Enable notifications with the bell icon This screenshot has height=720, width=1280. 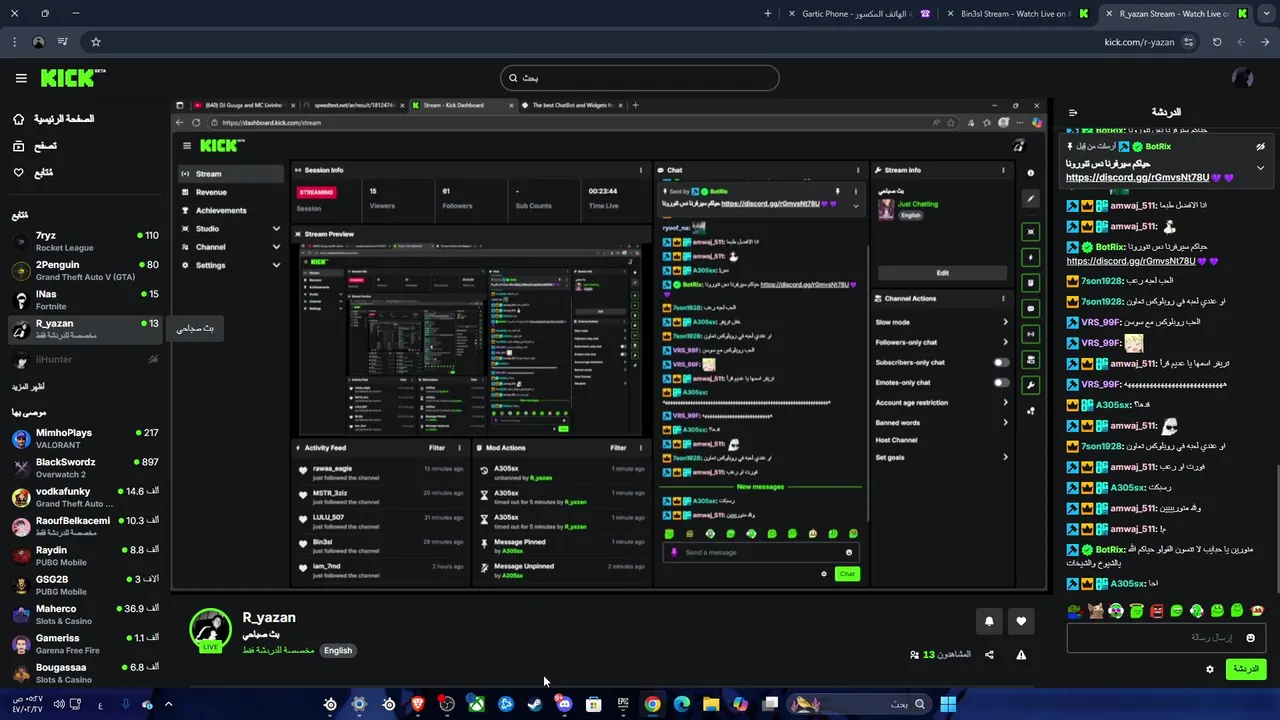(x=989, y=622)
